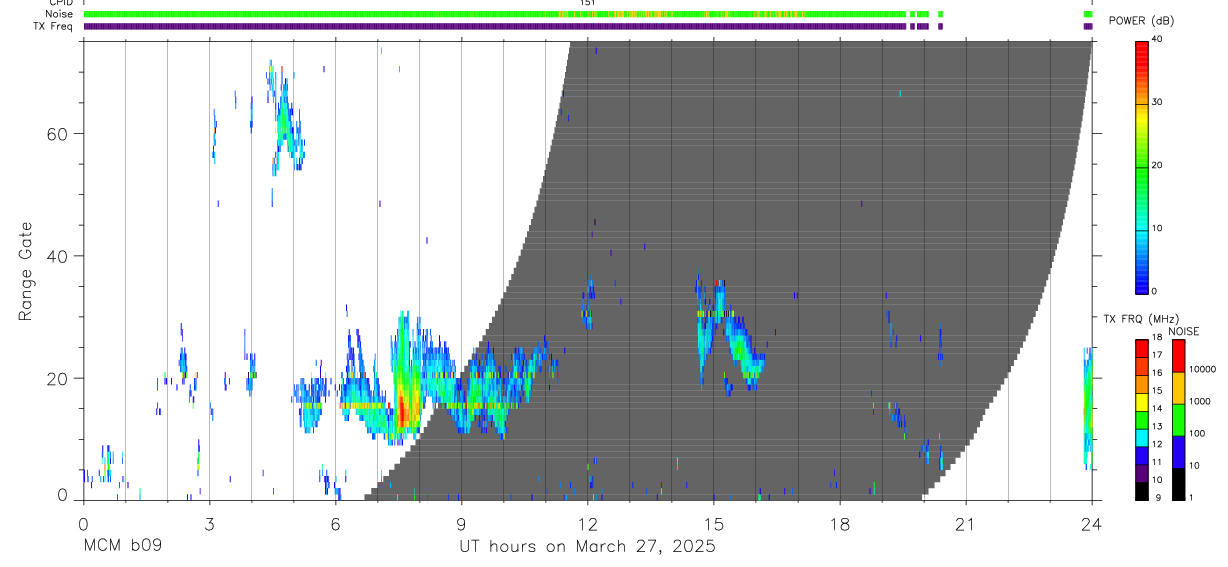This screenshot has height=567, width=1228.
Task: Click the strong red echo near 7.5 UT
Action: pyautogui.click(x=402, y=408)
